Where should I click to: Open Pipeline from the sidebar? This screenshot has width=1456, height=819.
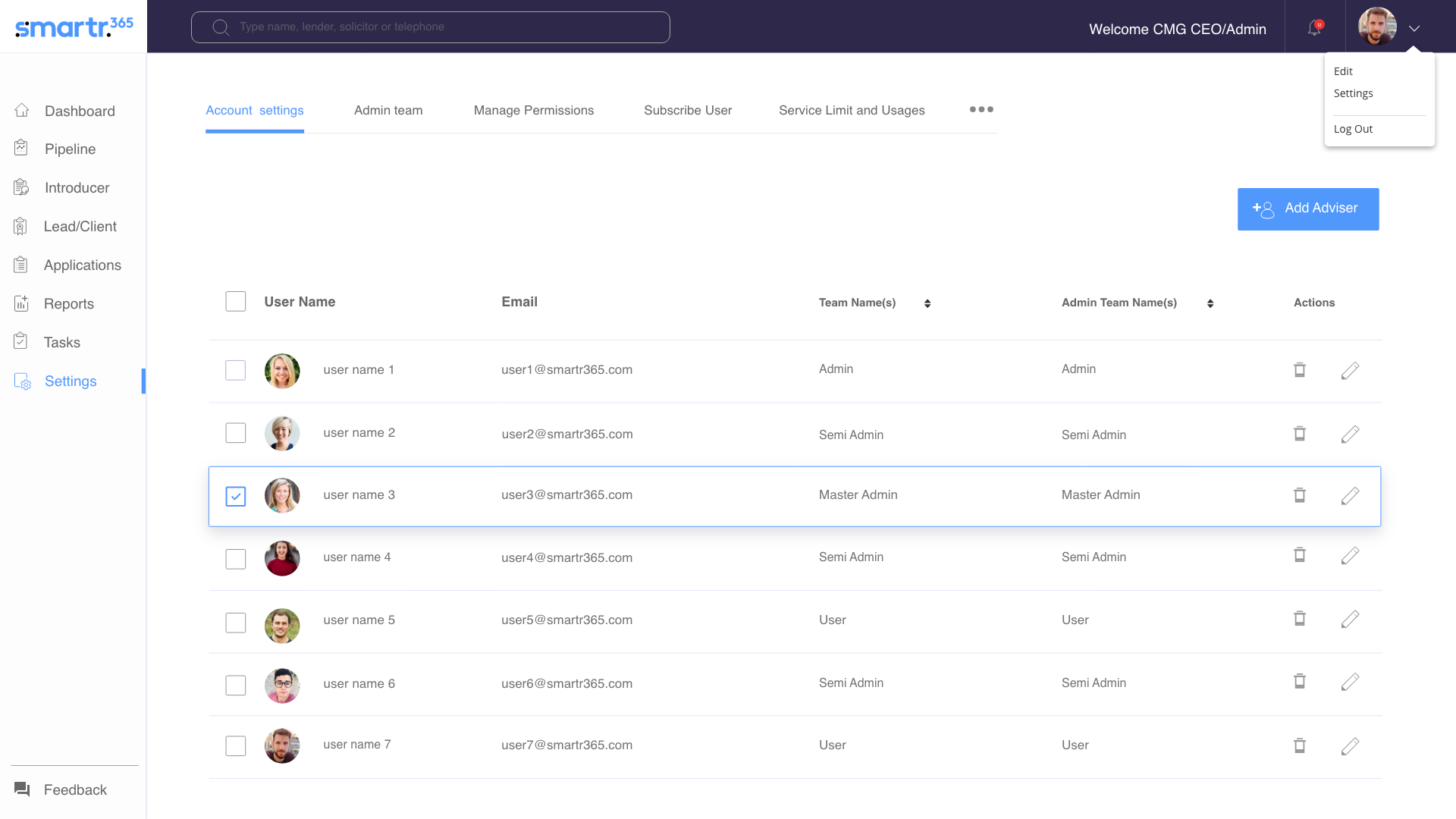[70, 149]
